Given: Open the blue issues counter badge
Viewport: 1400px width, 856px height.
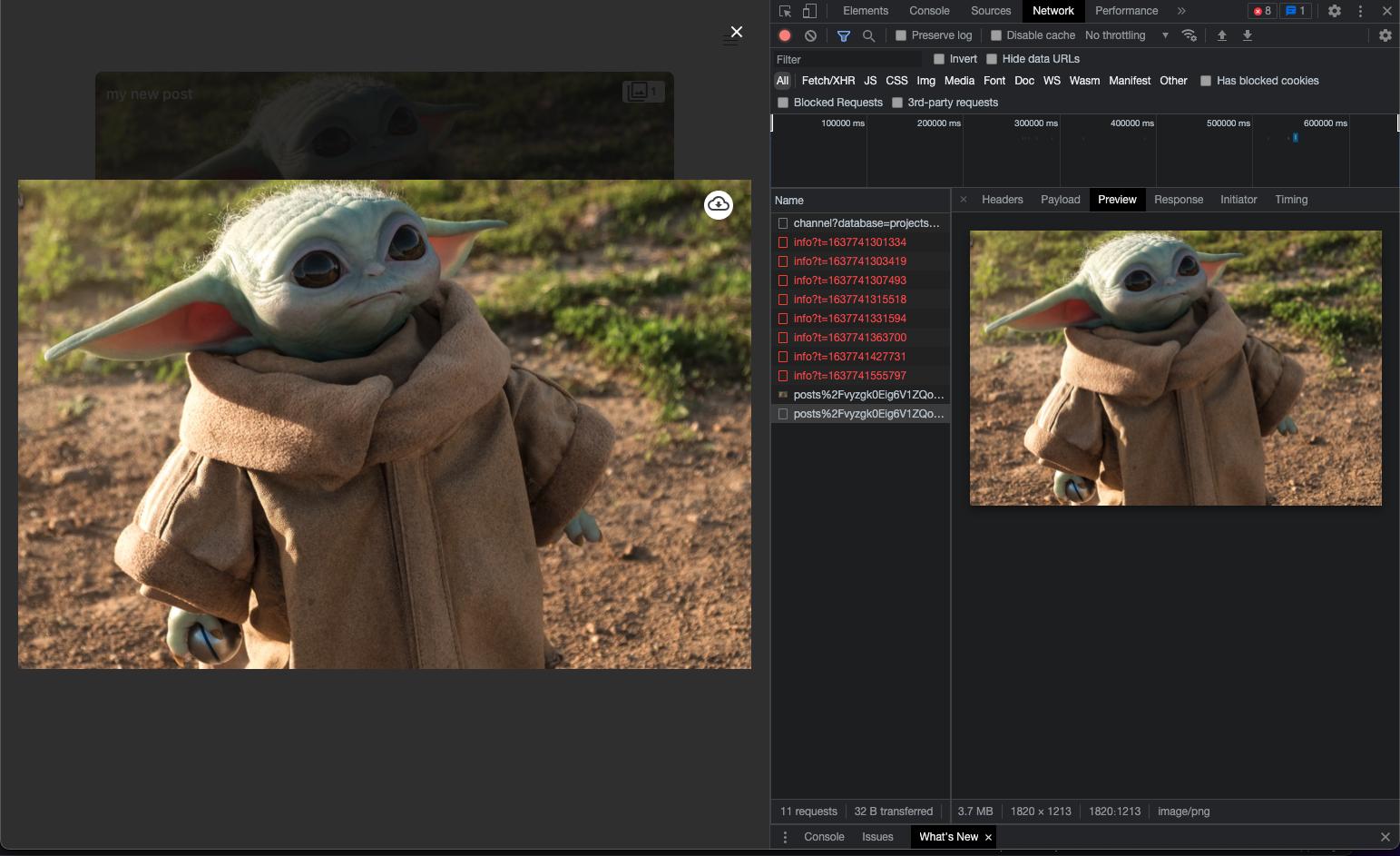Looking at the screenshot, I should (1296, 11).
